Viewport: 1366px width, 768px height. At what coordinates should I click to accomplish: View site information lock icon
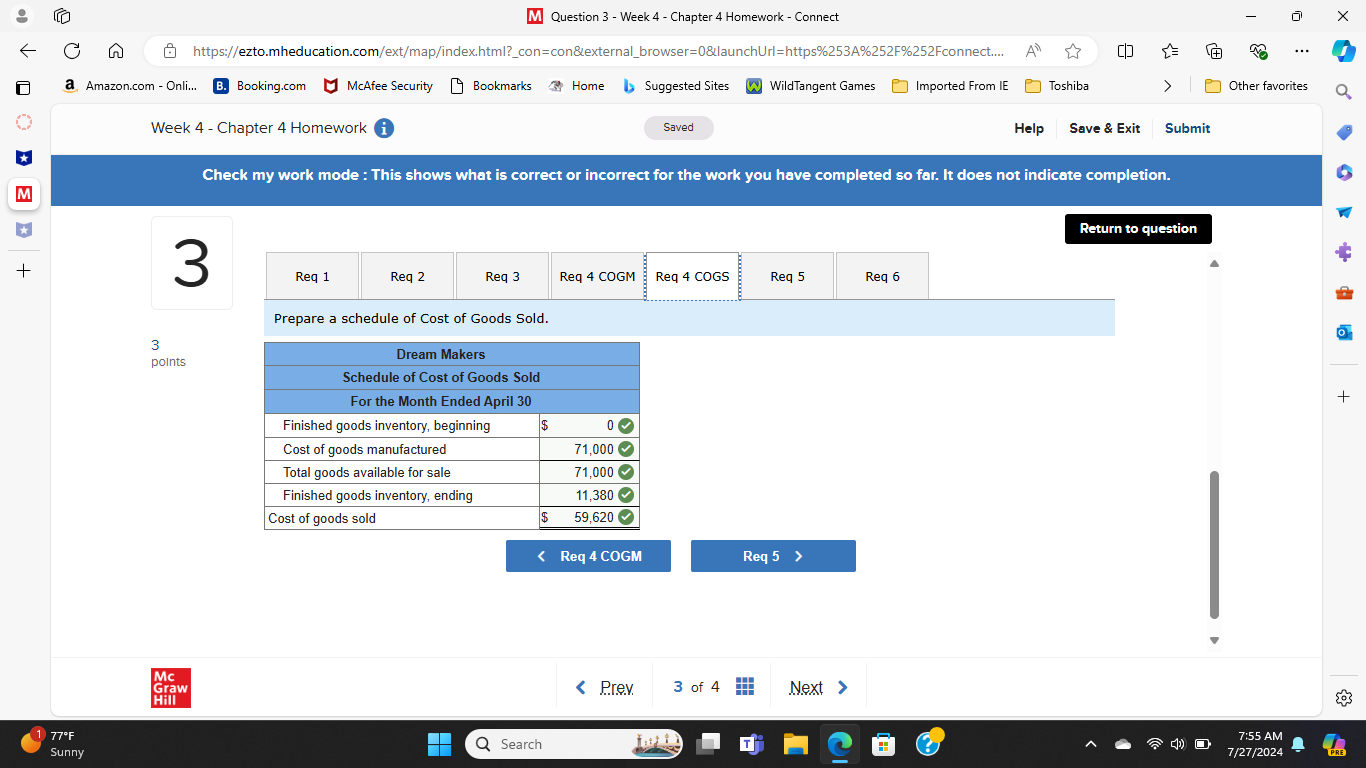click(x=170, y=51)
